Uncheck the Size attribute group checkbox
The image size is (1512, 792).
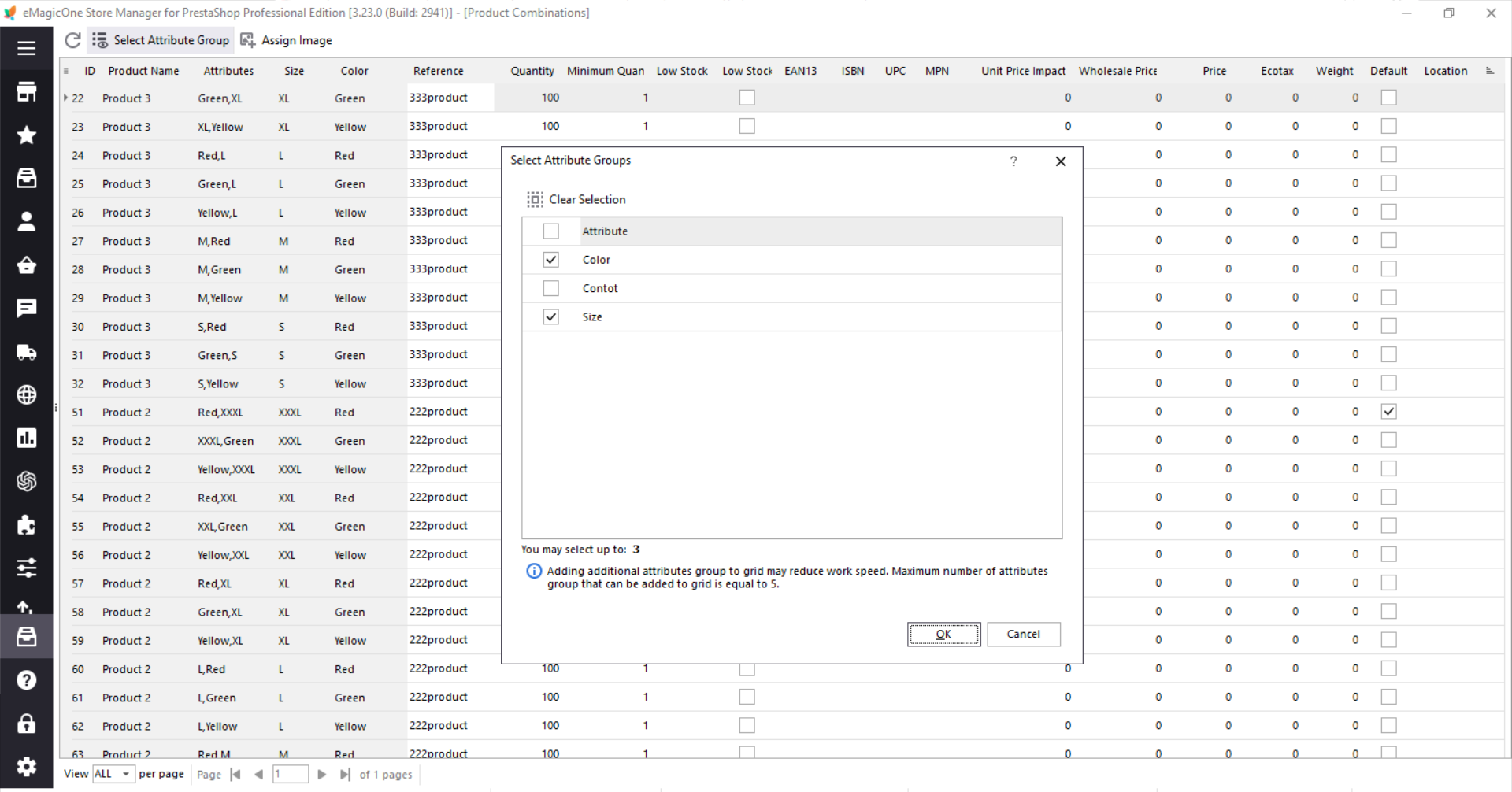pos(550,317)
